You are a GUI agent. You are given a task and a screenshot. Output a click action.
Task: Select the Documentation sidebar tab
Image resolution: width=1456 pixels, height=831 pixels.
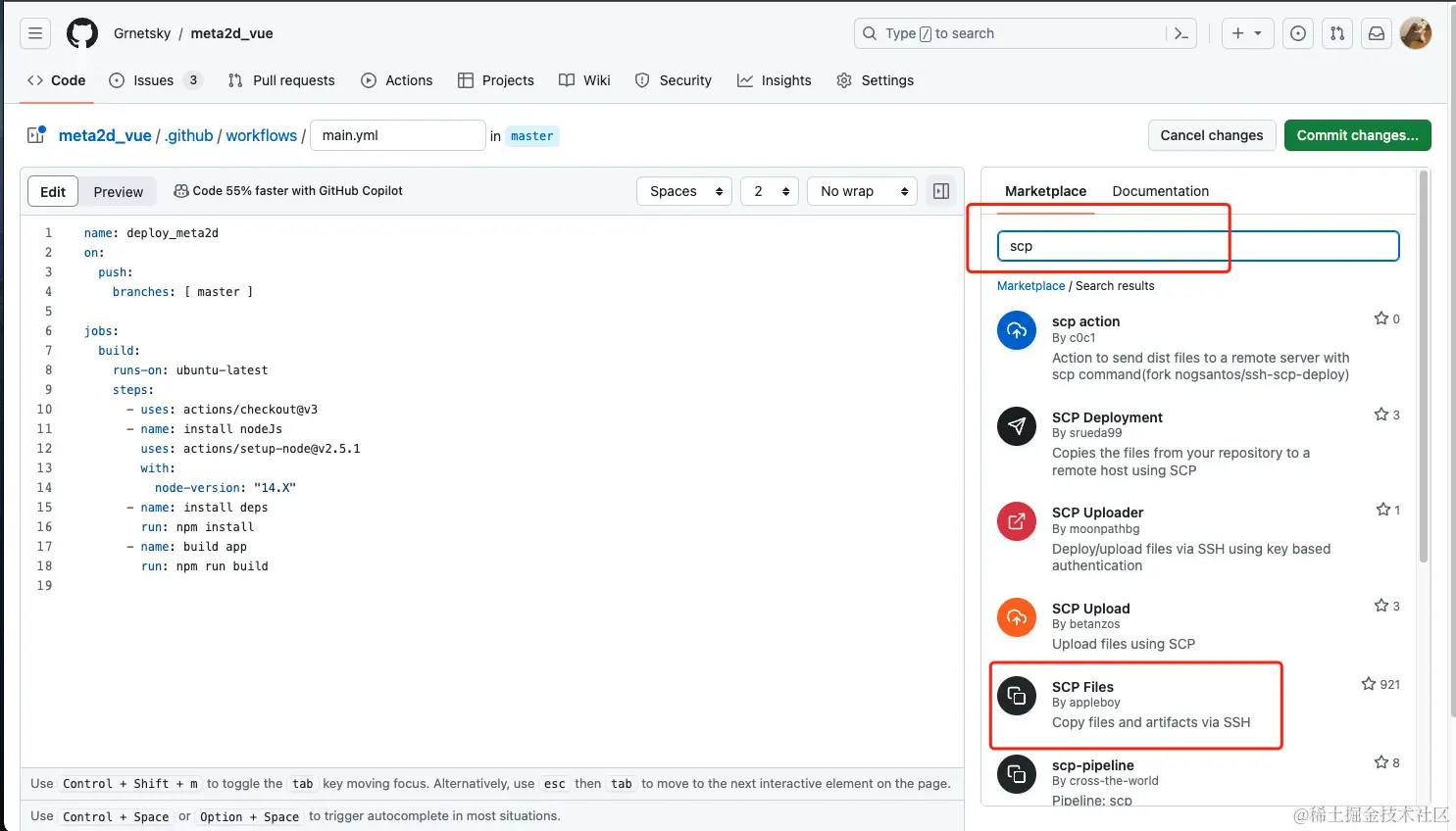coord(1161,191)
